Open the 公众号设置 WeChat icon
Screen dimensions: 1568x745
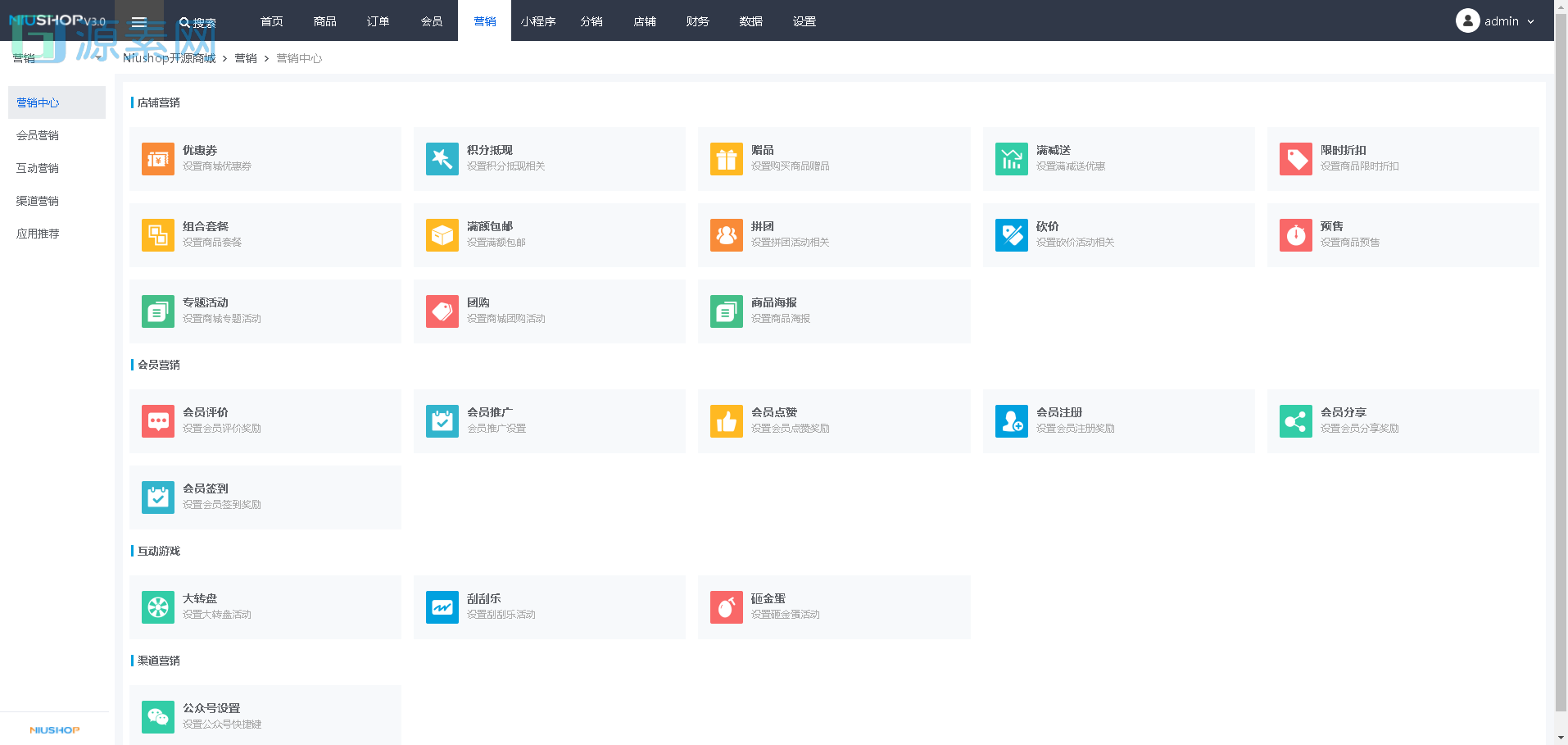click(157, 716)
